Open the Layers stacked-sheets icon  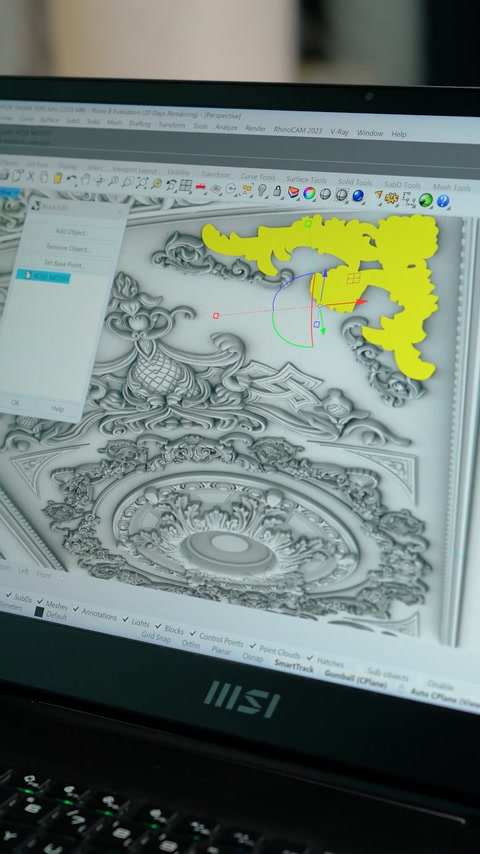click(x=294, y=192)
